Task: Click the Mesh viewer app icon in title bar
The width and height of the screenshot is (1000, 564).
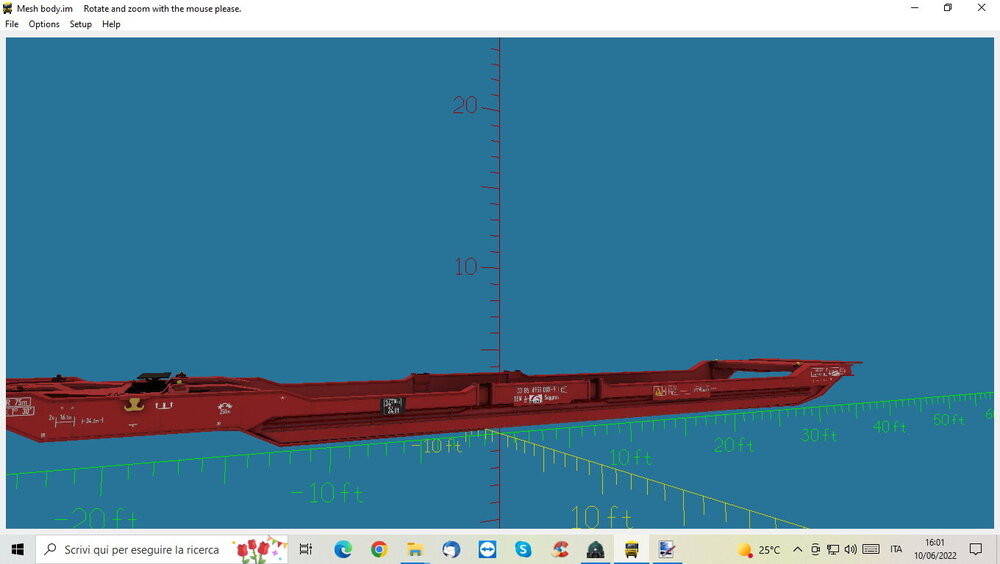Action: tap(8, 8)
